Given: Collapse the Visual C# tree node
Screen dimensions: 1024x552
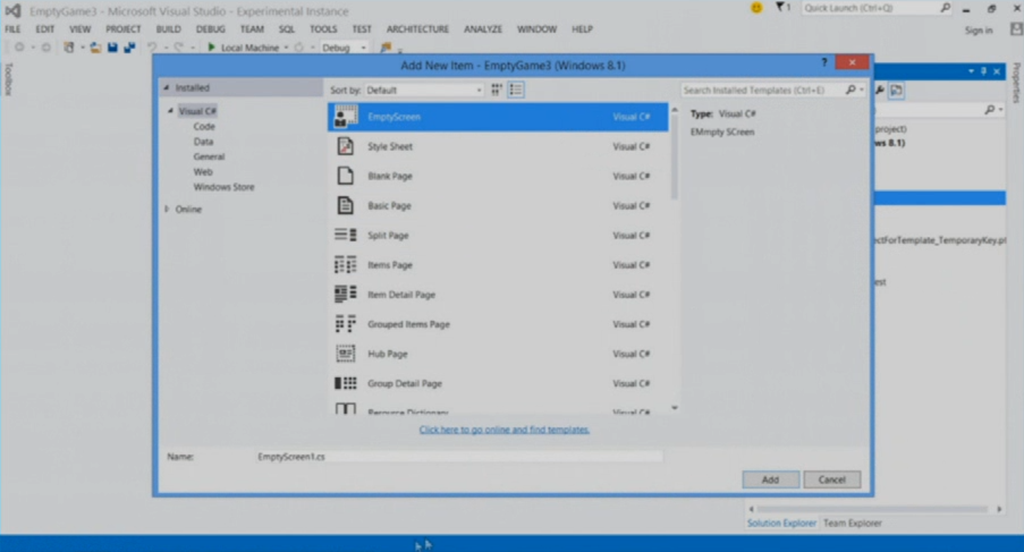Looking at the screenshot, I should pos(170,111).
